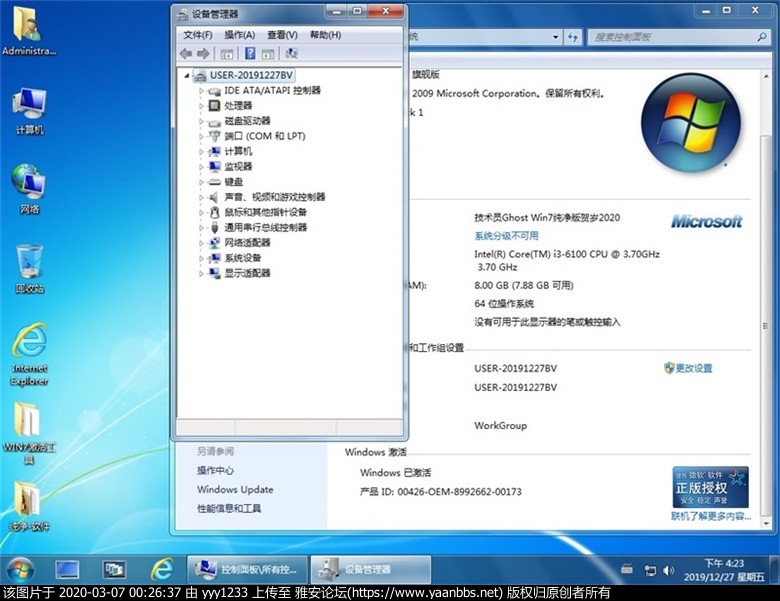Click the show desktop taskbar icon
Image resolution: width=780 pixels, height=601 pixels.
click(67, 570)
